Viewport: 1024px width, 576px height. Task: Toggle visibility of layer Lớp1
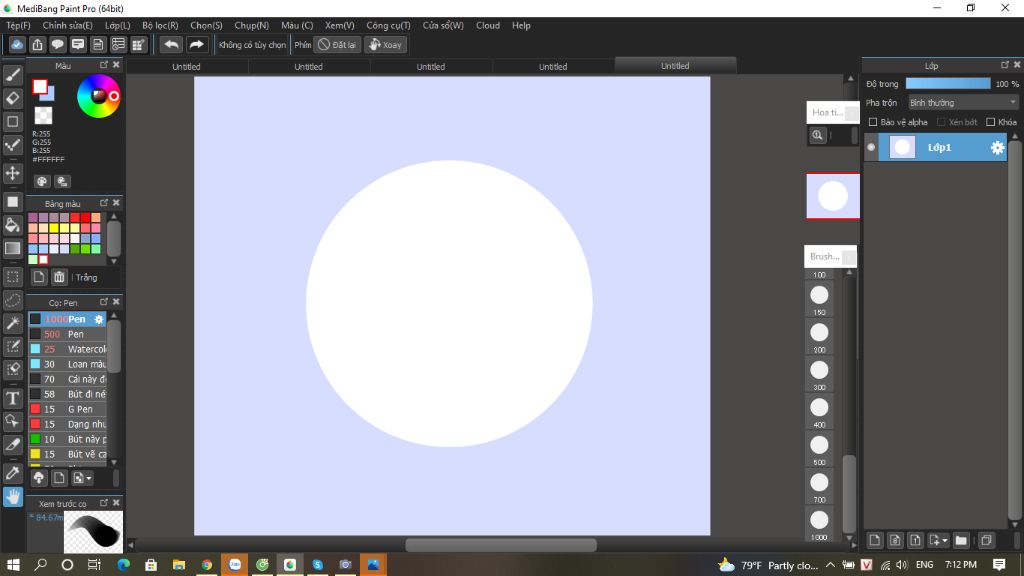pyautogui.click(x=871, y=148)
